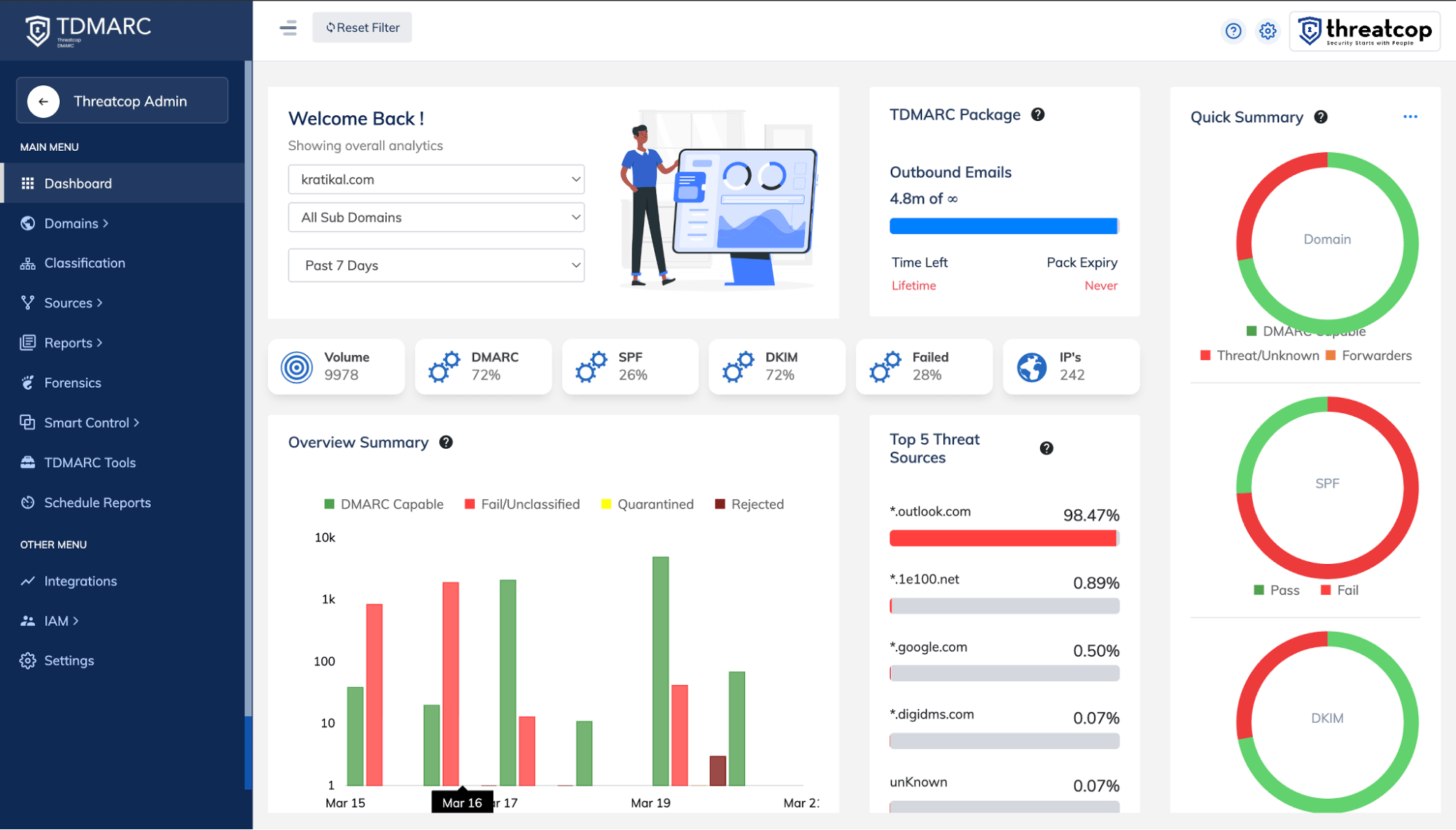Open the help question mark icon in top bar
This screenshot has width=1456, height=830.
click(x=1232, y=31)
